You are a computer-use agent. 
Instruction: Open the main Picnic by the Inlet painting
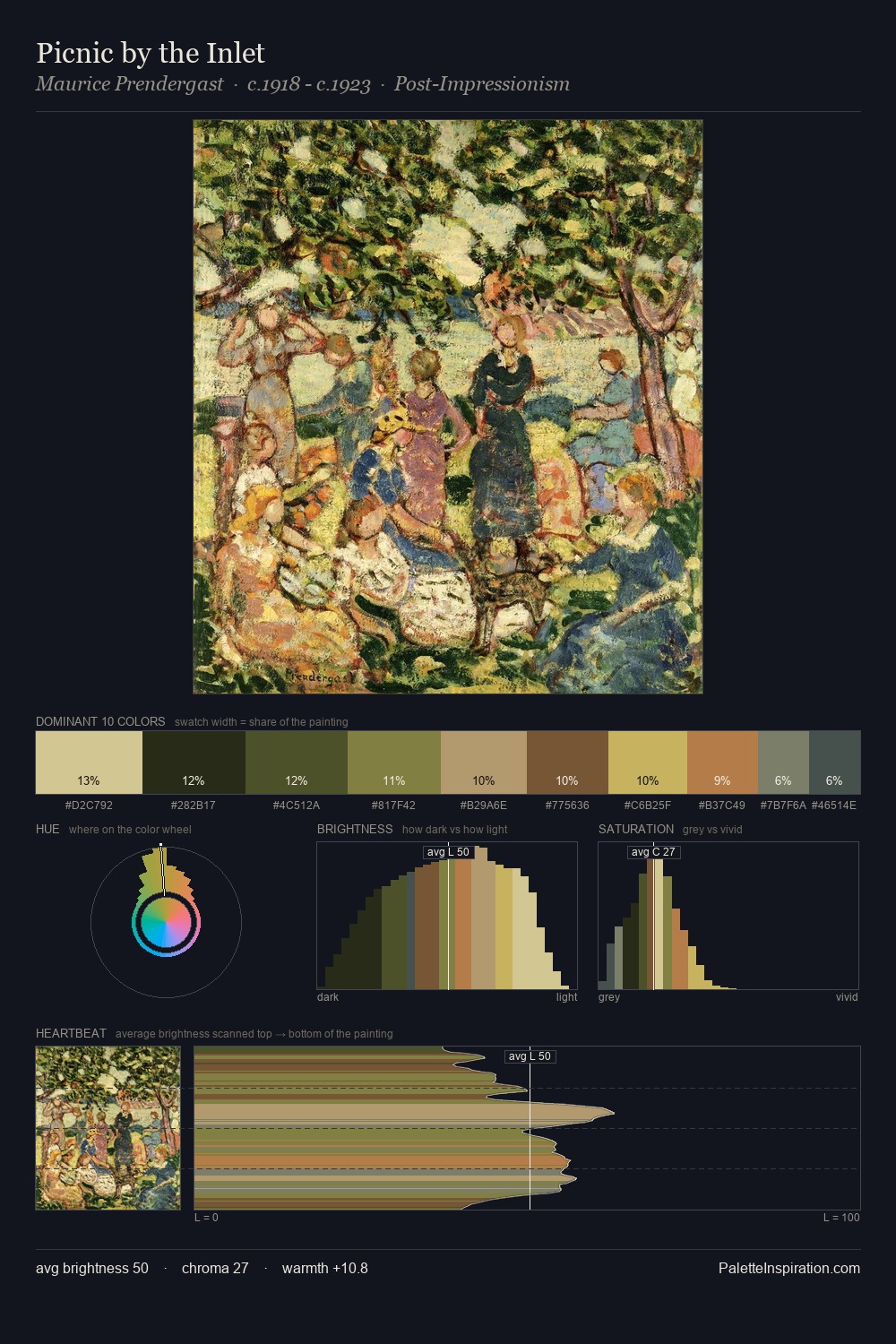coord(448,407)
